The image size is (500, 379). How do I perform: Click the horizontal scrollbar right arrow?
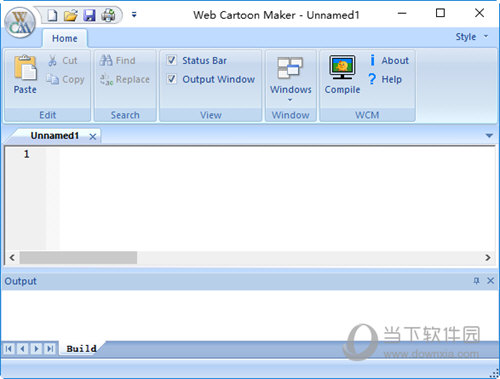click(x=488, y=258)
